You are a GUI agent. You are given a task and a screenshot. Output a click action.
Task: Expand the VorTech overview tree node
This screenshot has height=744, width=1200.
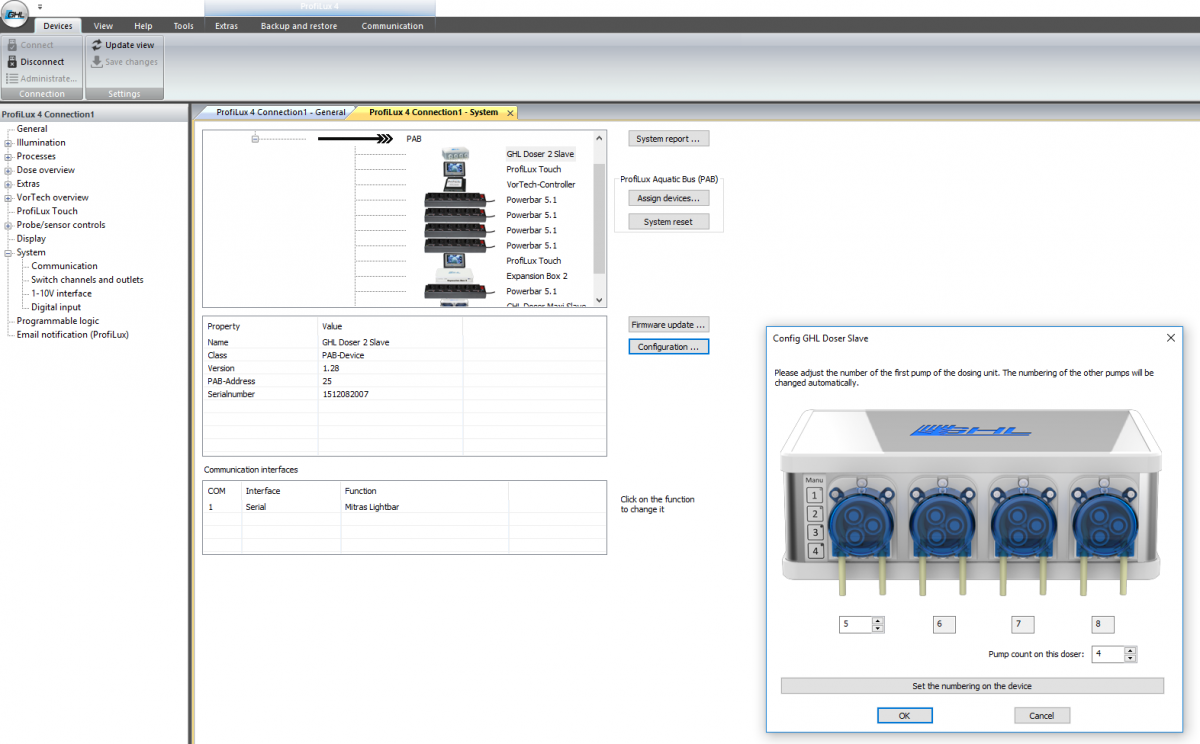(x=8, y=198)
